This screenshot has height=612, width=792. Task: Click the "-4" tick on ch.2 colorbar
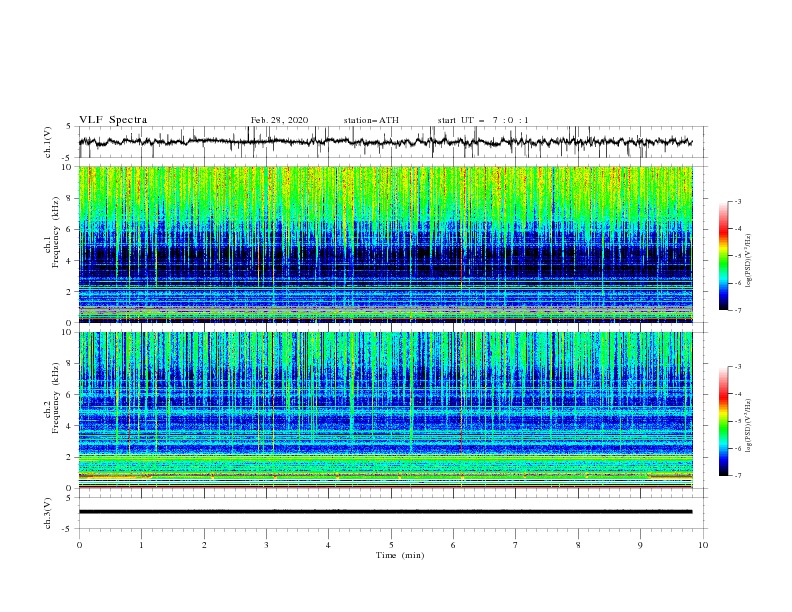[x=737, y=394]
